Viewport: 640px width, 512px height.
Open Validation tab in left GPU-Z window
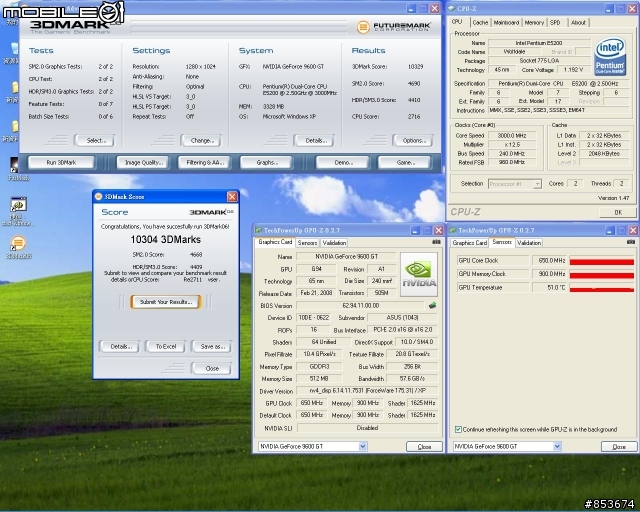pos(334,243)
